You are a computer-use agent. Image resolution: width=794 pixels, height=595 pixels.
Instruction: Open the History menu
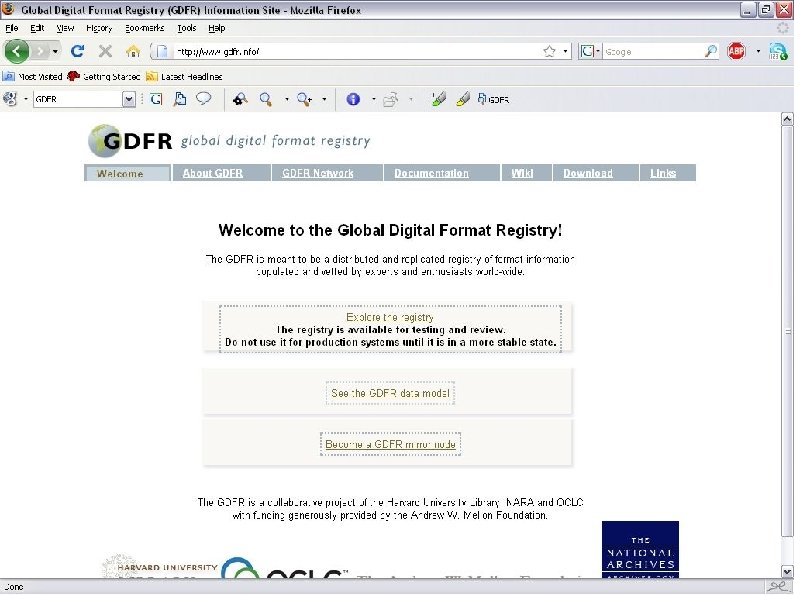click(99, 28)
